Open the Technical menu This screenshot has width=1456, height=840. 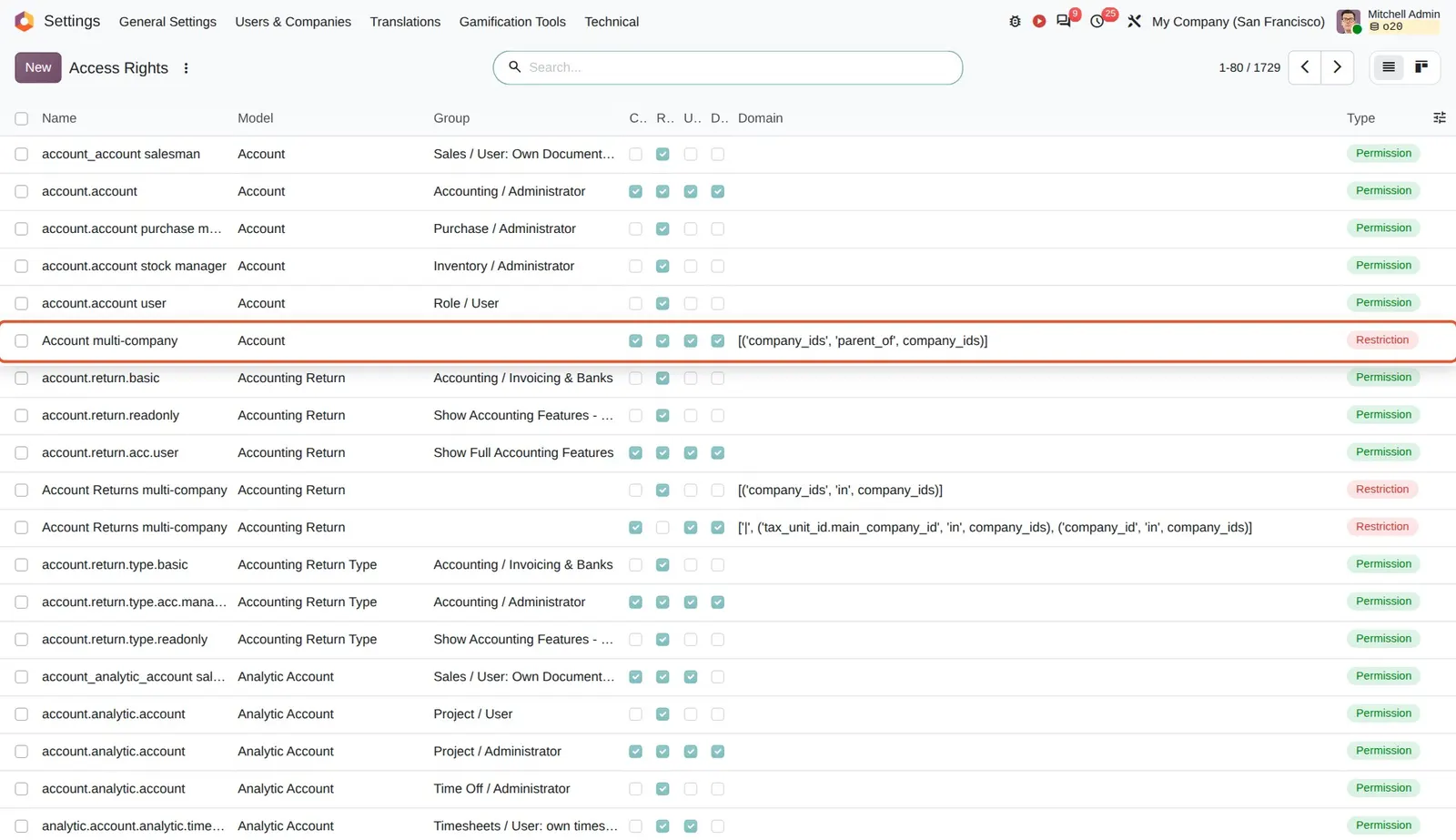(x=612, y=21)
